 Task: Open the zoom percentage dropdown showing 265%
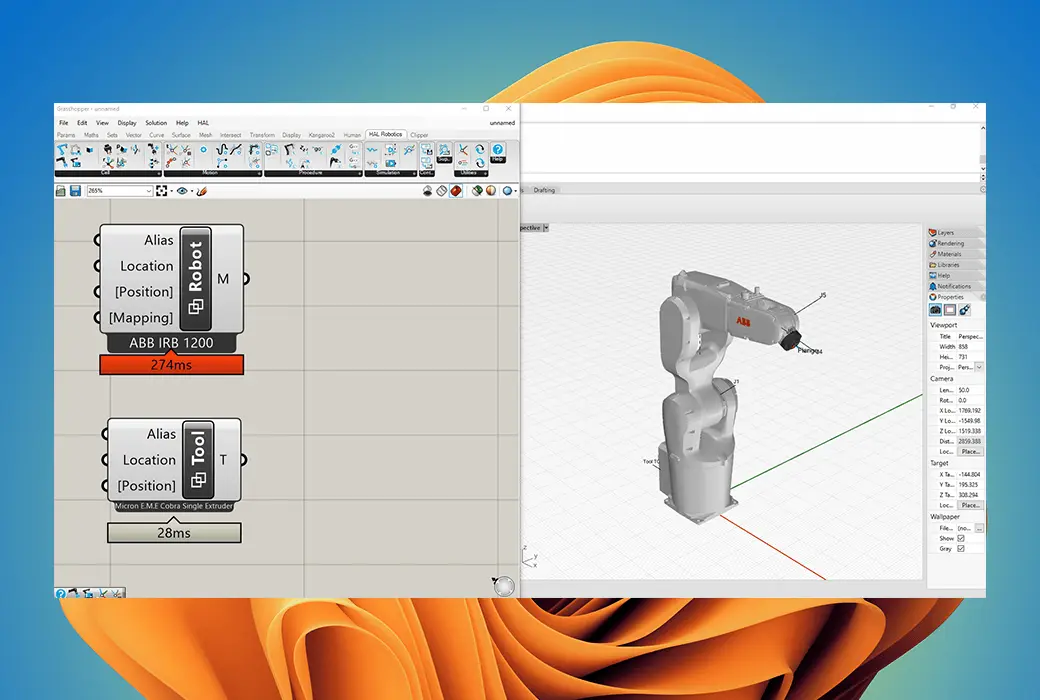click(x=149, y=191)
